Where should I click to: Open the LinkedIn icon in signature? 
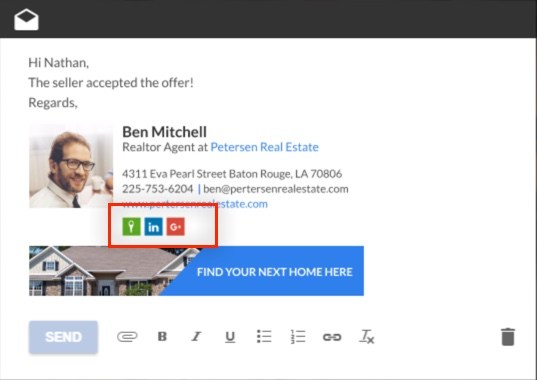point(153,227)
